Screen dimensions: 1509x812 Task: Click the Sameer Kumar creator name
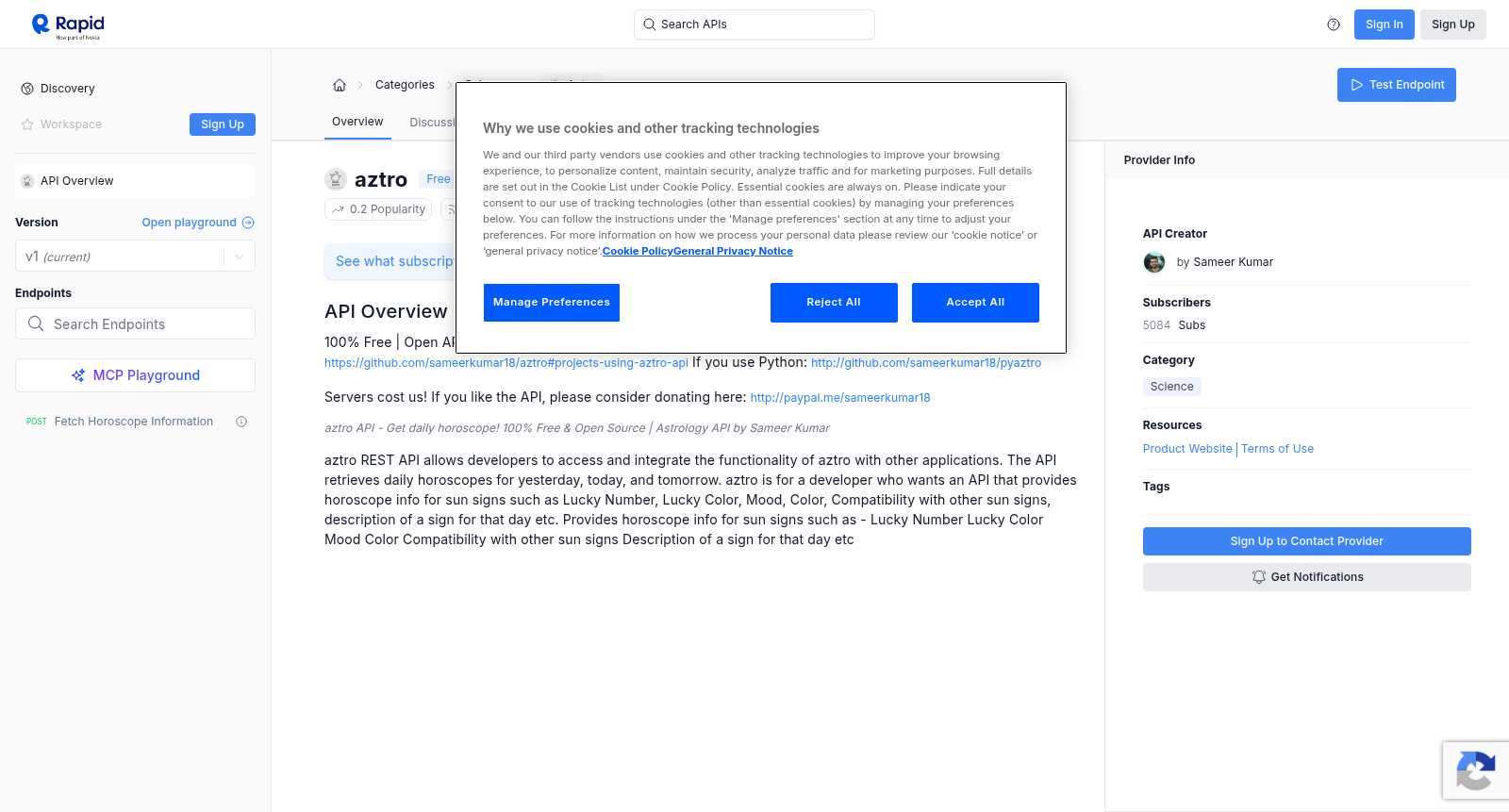1233,262
